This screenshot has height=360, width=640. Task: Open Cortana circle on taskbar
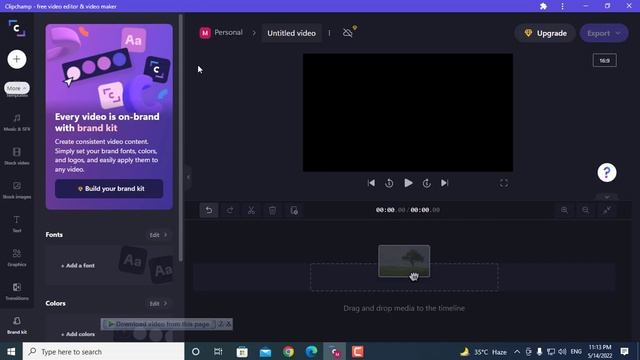[x=196, y=351]
